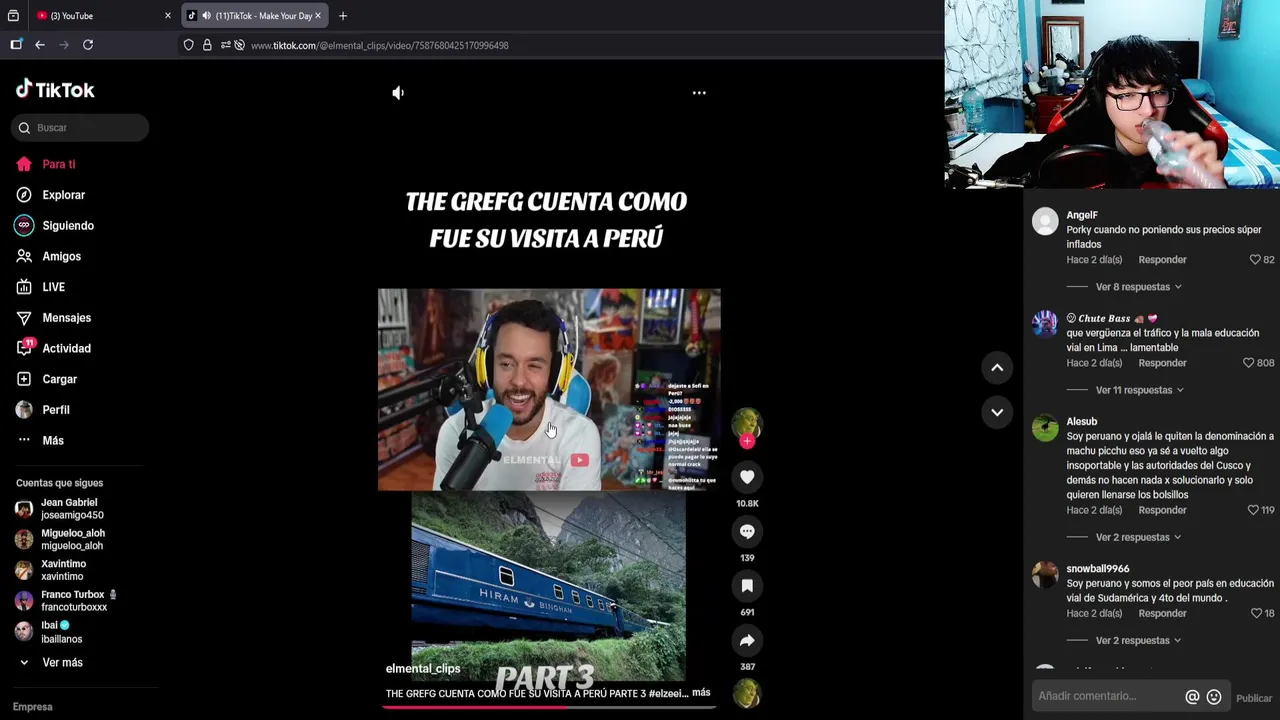Image resolution: width=1280 pixels, height=720 pixels.
Task: Open a new browser tab
Action: 343,16
